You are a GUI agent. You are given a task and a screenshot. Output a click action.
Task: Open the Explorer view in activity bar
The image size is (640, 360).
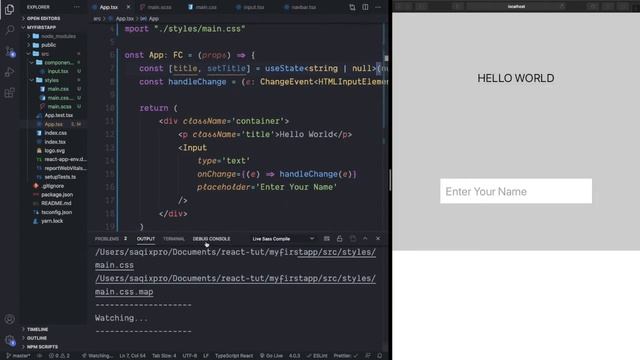(9, 9)
